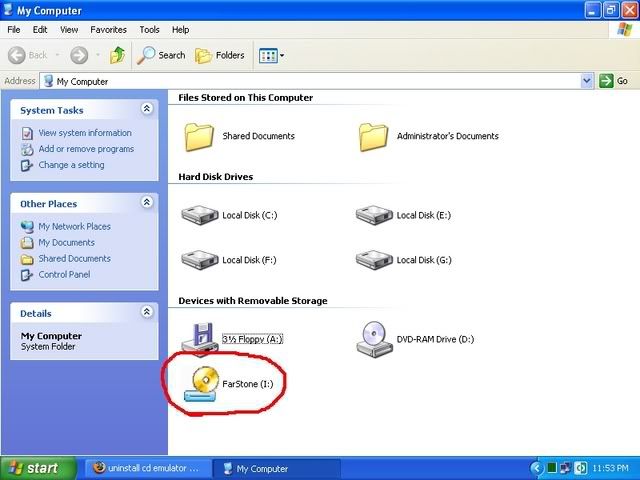Image resolution: width=640 pixels, height=480 pixels.
Task: Select Local Disk (C:) drive icon
Action: point(200,215)
